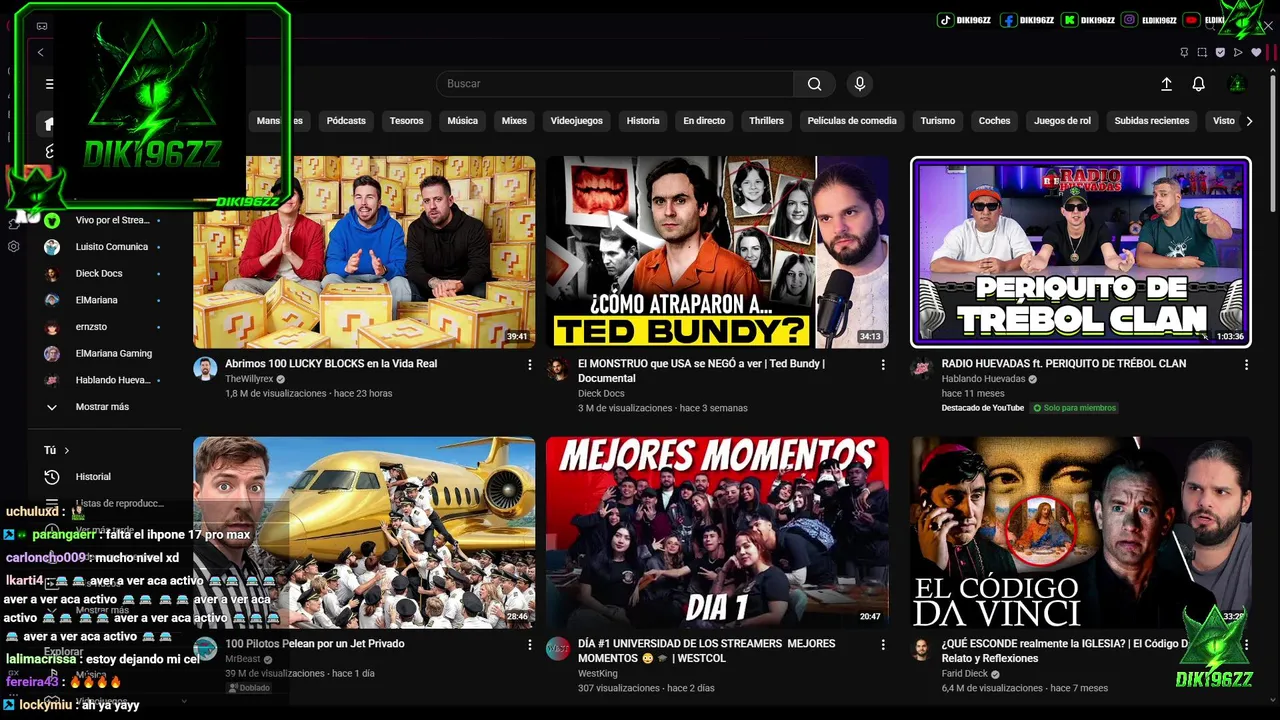This screenshot has height=720, width=1280.
Task: Open title 'RADIO HUEVADAS ft. PERIQUITO DE TRÉBOL CLAN'
Action: (x=1063, y=364)
